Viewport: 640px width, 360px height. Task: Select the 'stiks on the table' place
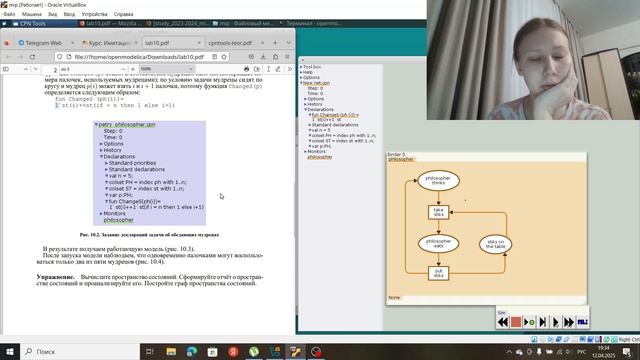(496, 244)
